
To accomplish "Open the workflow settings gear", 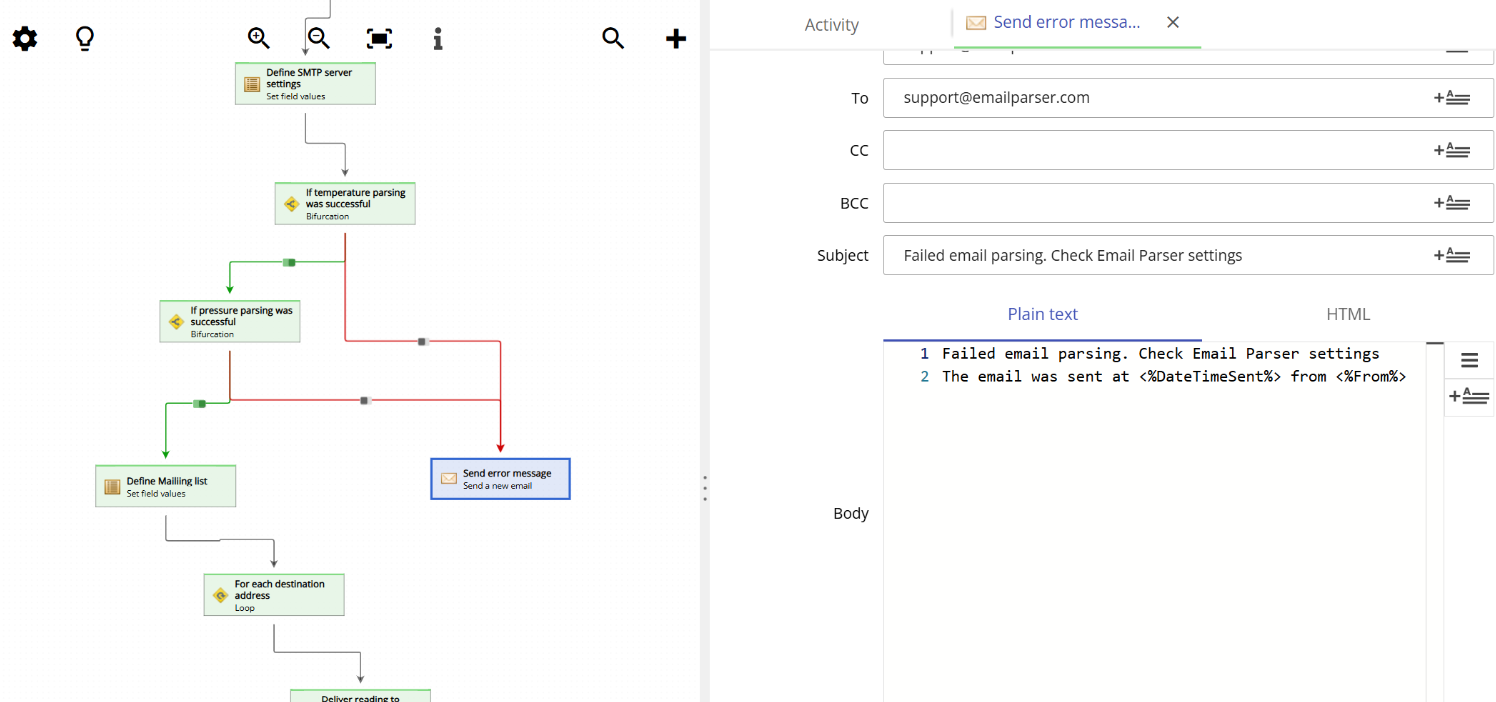I will click(23, 38).
